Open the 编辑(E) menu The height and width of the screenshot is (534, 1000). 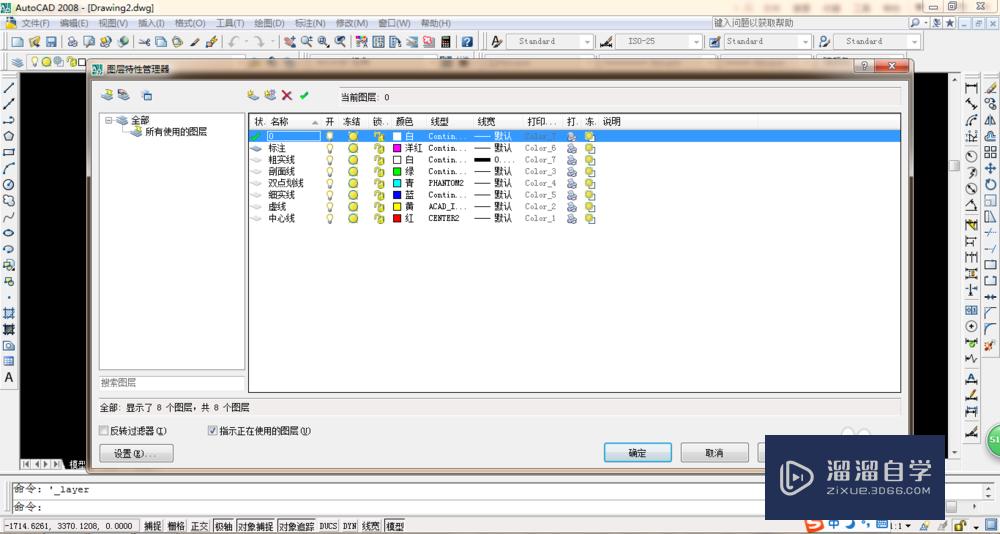(x=74, y=23)
